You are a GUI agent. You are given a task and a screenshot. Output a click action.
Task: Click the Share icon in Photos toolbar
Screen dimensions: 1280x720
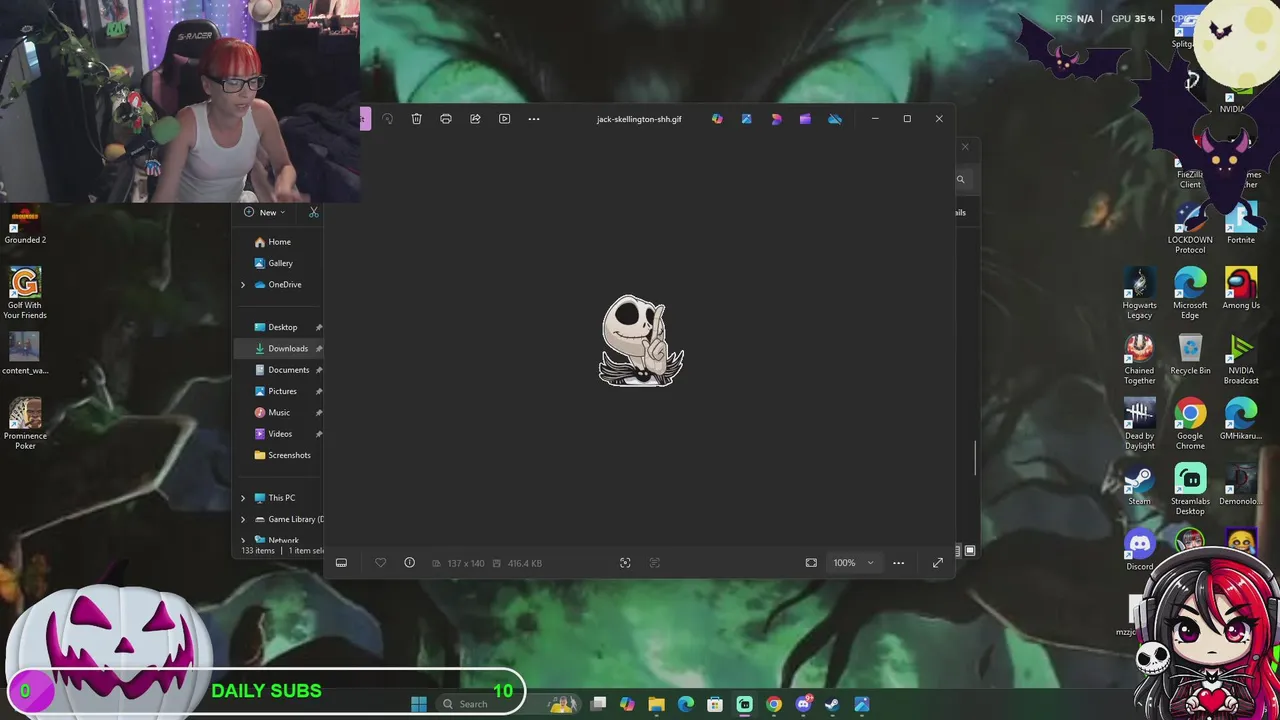tap(475, 119)
